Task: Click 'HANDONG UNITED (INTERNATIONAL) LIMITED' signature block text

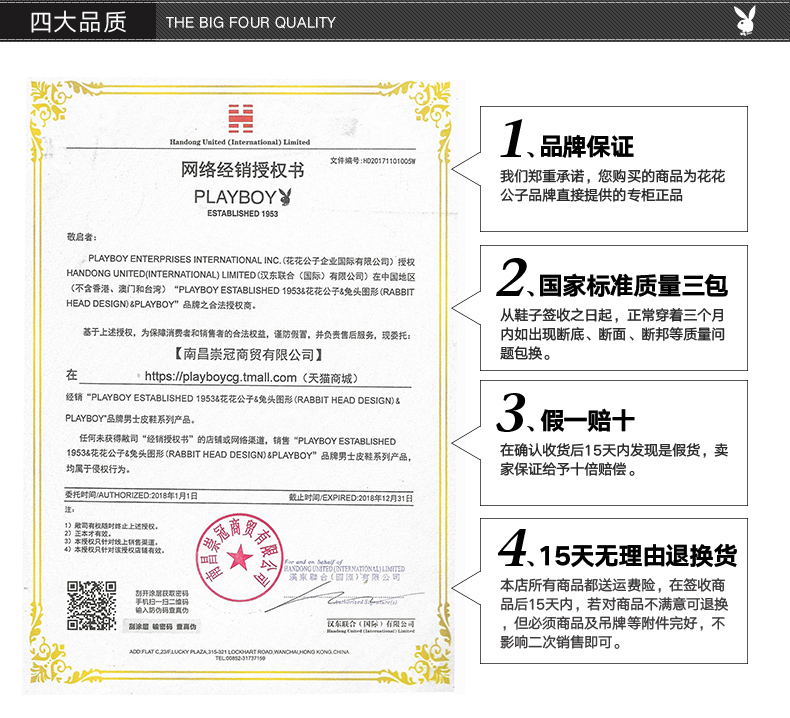Action: click(344, 568)
